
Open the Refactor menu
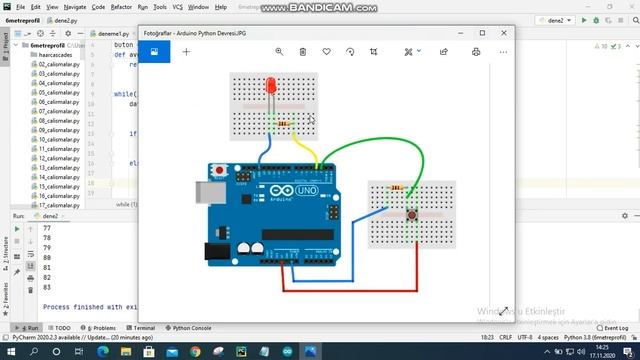121,7
